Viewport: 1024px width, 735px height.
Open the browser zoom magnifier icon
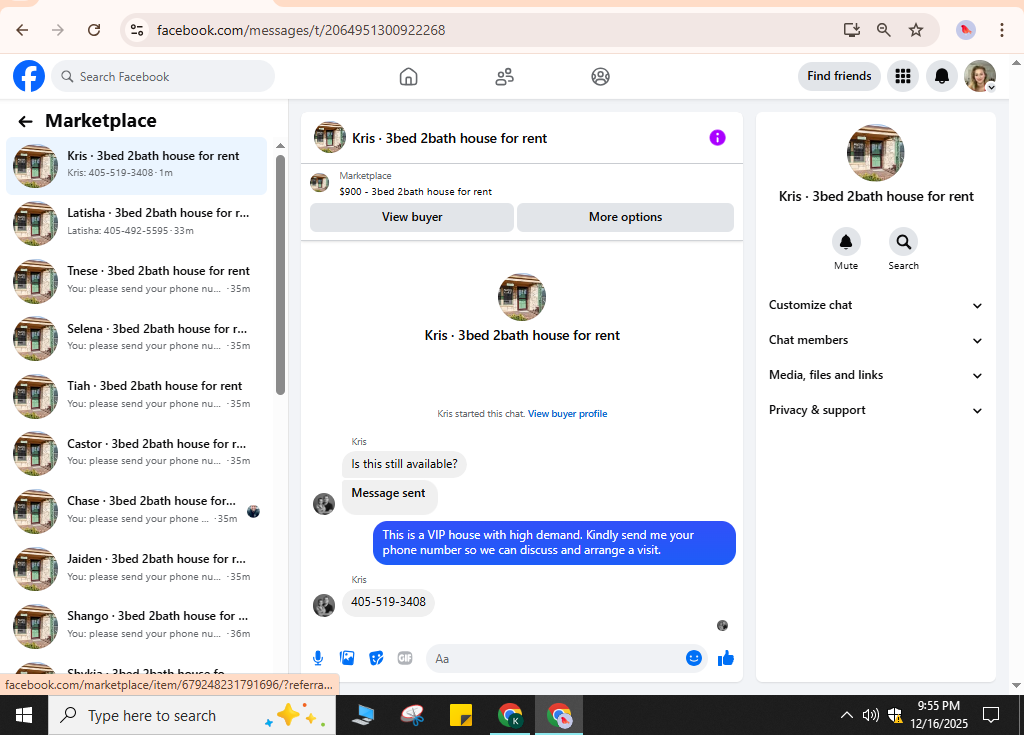(883, 30)
